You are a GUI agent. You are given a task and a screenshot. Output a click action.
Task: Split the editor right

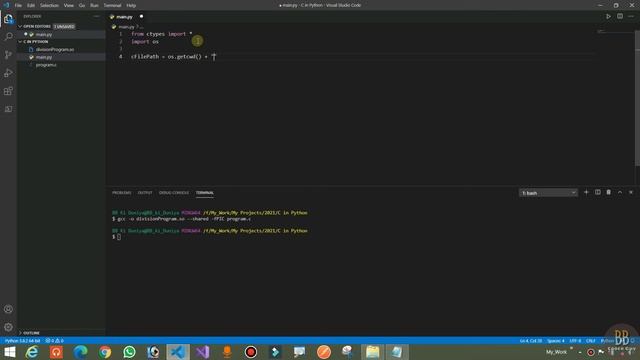coord(620,16)
